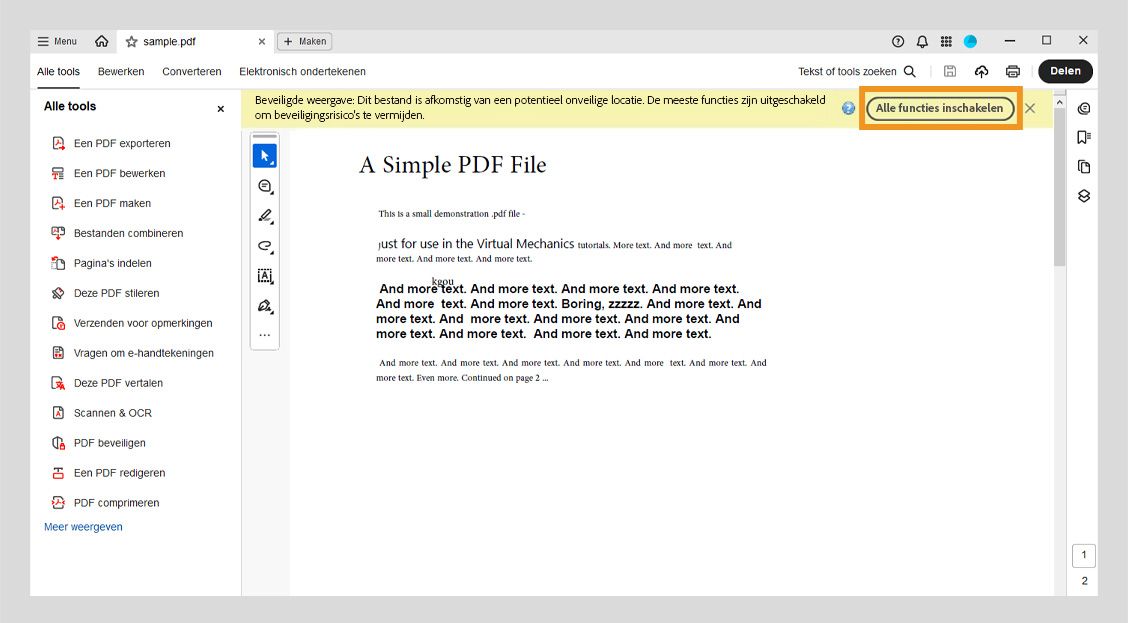Click the Alle functies inschakelen button
This screenshot has height=623, width=1128.
coord(940,109)
